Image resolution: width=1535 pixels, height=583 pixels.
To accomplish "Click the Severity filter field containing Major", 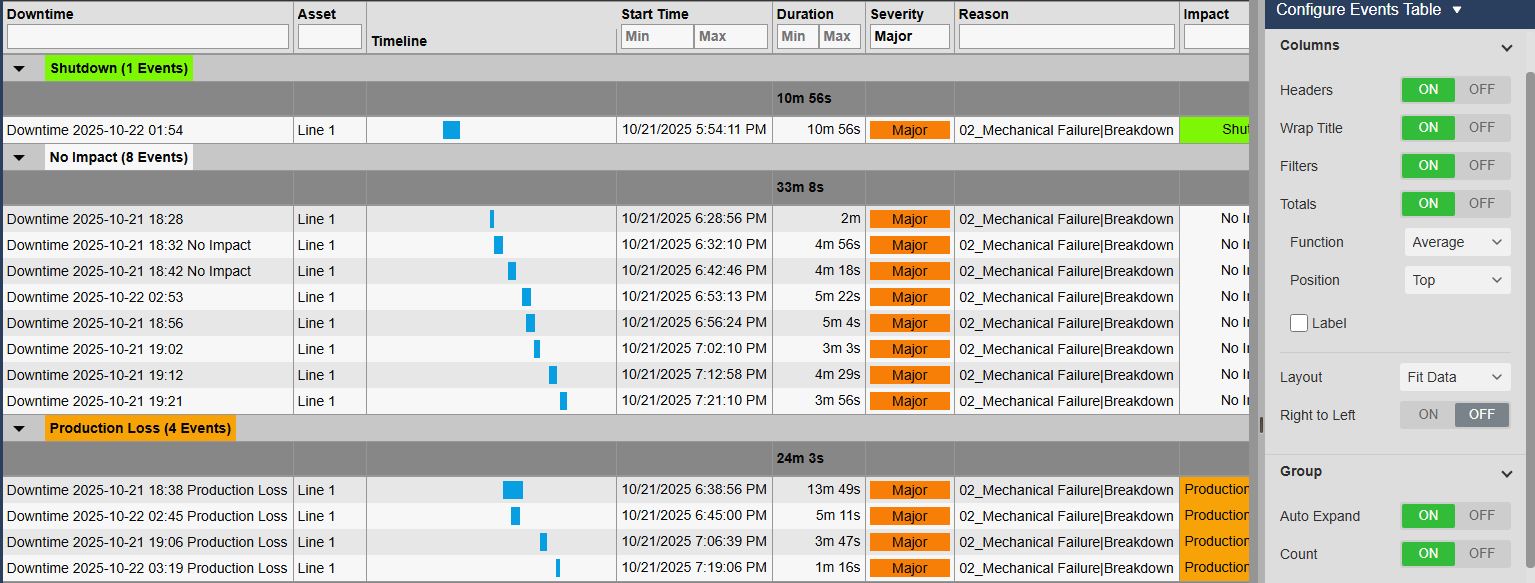I will pyautogui.click(x=909, y=37).
